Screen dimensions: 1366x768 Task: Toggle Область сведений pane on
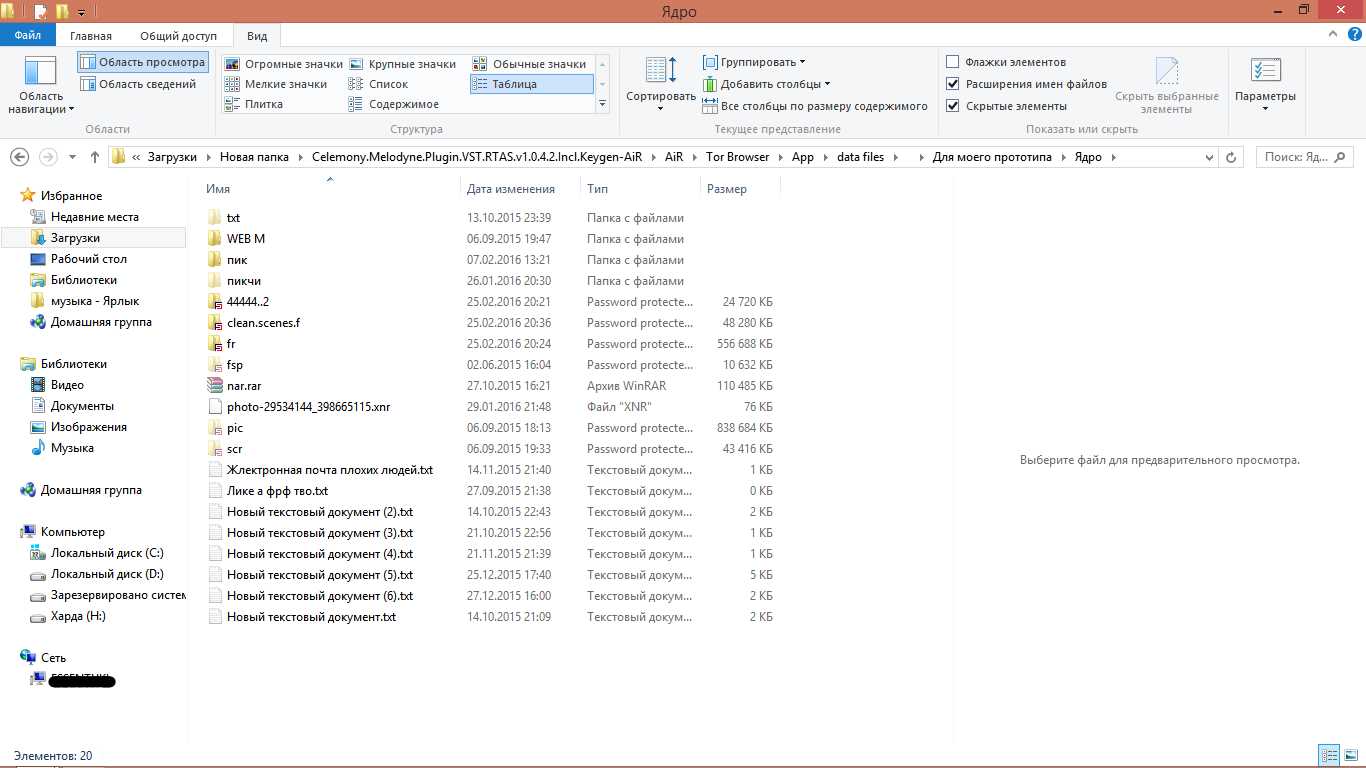(139, 84)
